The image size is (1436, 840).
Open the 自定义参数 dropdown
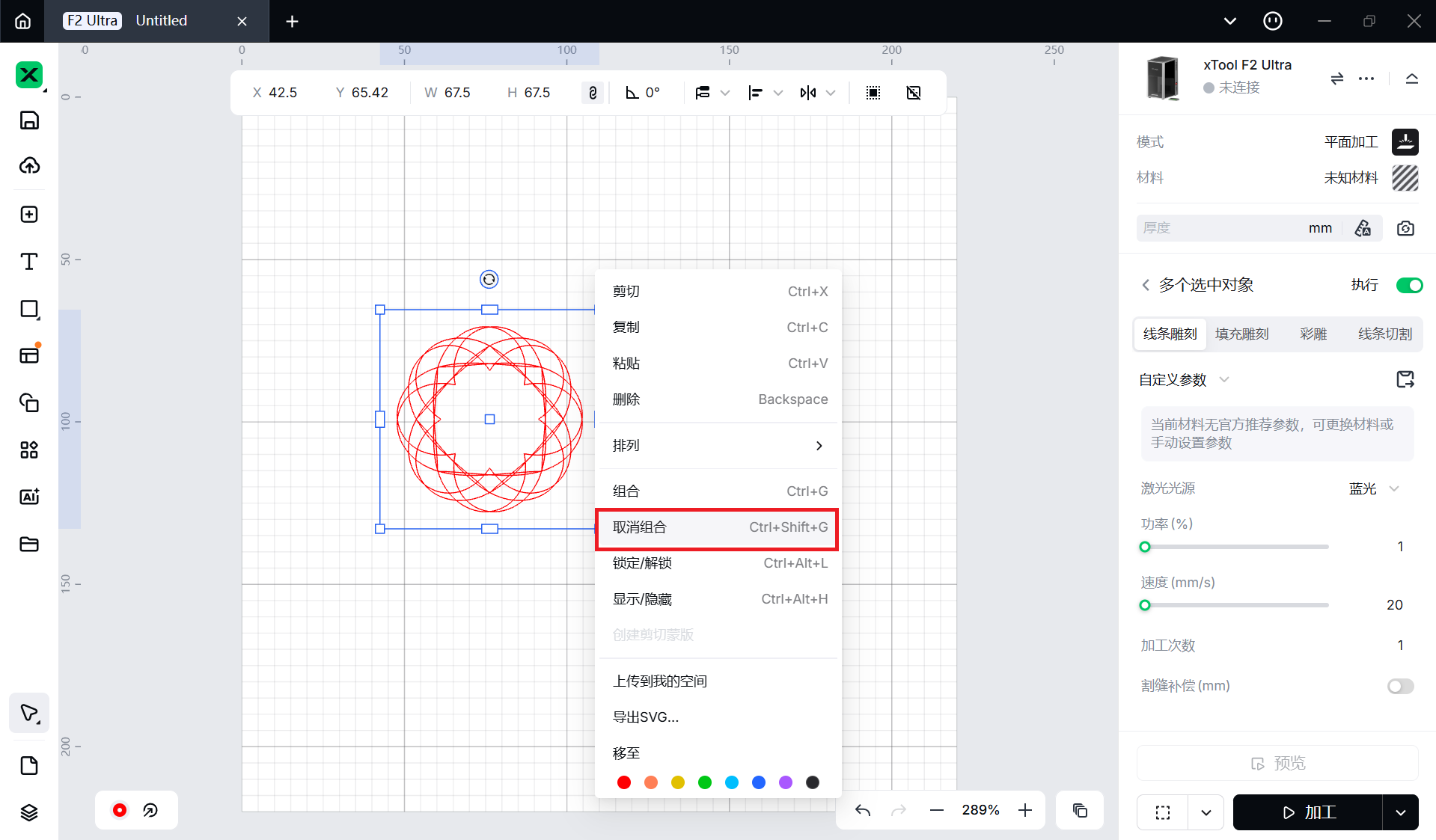pyautogui.click(x=1184, y=380)
